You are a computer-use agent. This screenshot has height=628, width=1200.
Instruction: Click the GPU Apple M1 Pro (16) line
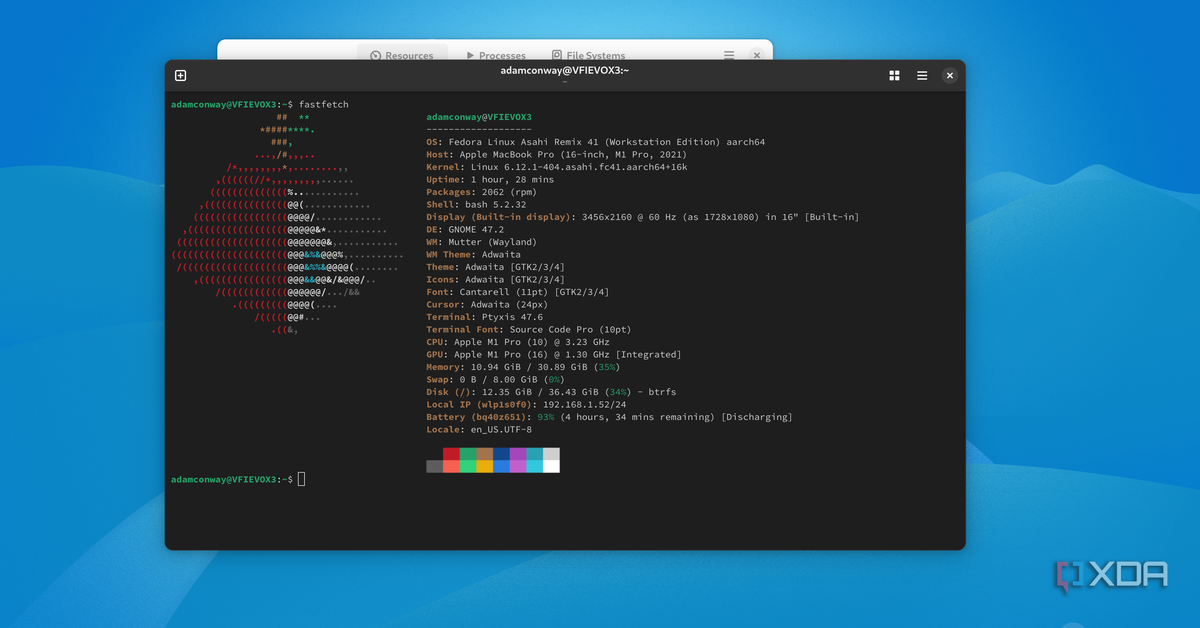click(554, 354)
